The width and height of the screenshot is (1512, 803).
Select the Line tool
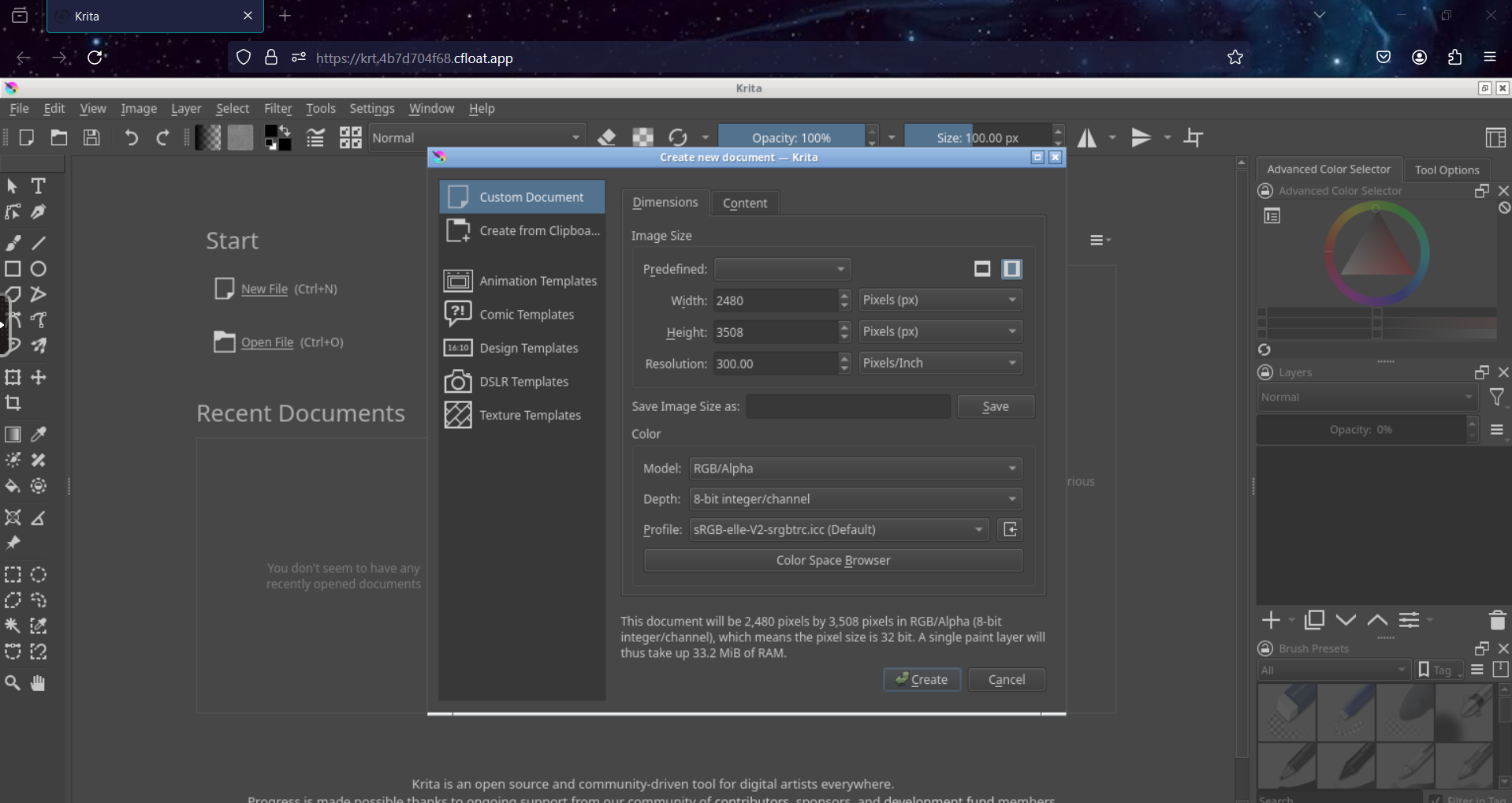38,243
